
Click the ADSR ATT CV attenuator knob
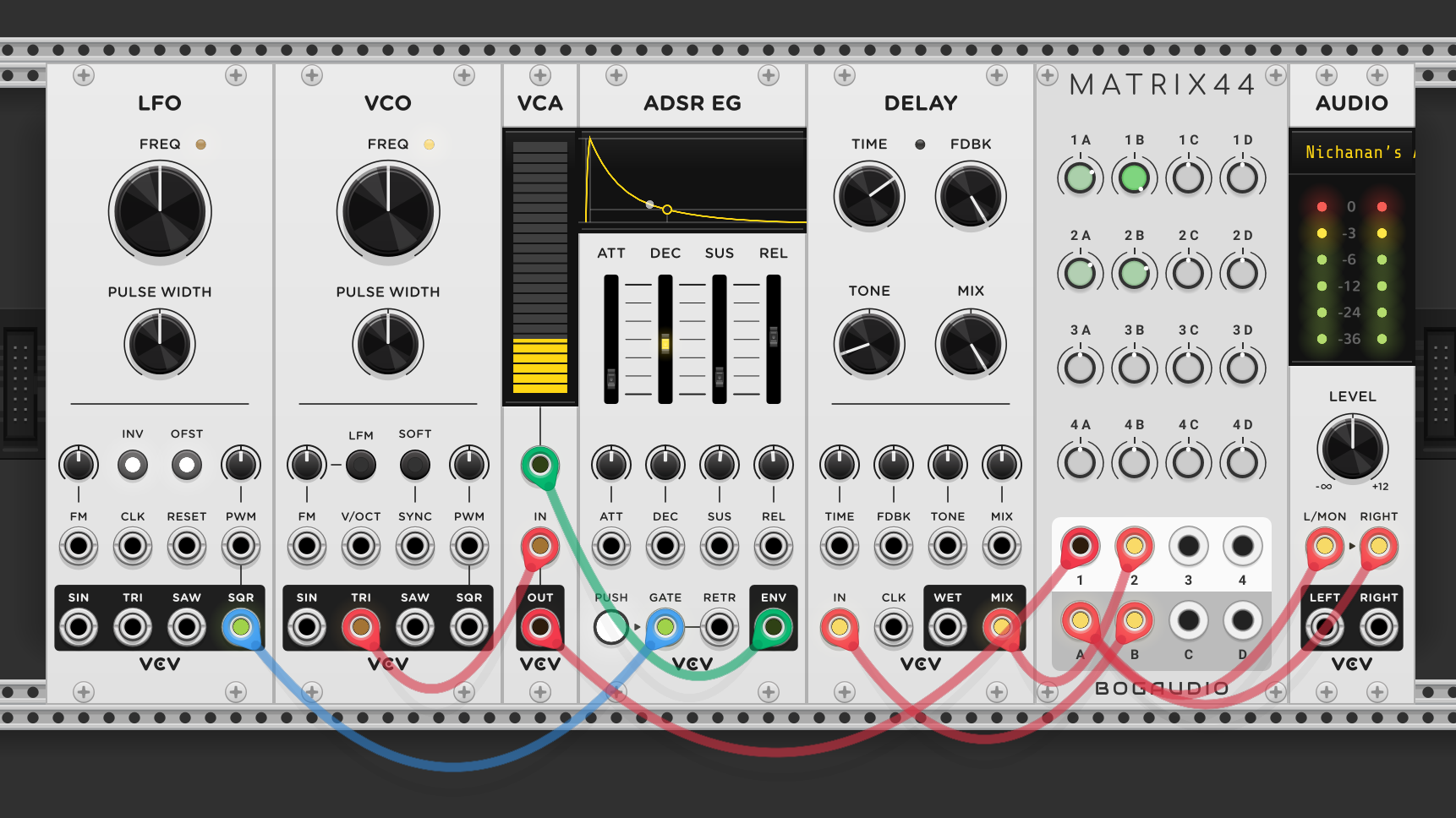(611, 465)
